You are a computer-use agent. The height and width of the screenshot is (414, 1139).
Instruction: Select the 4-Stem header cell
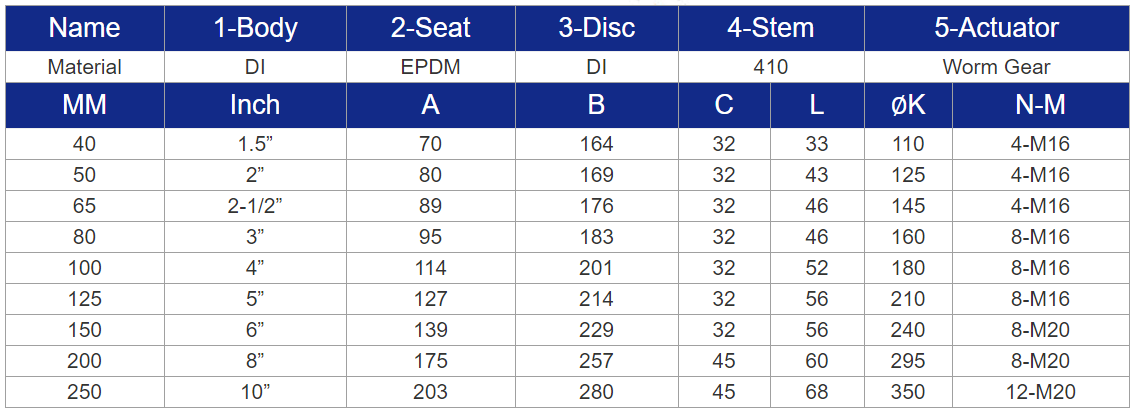coord(771,28)
